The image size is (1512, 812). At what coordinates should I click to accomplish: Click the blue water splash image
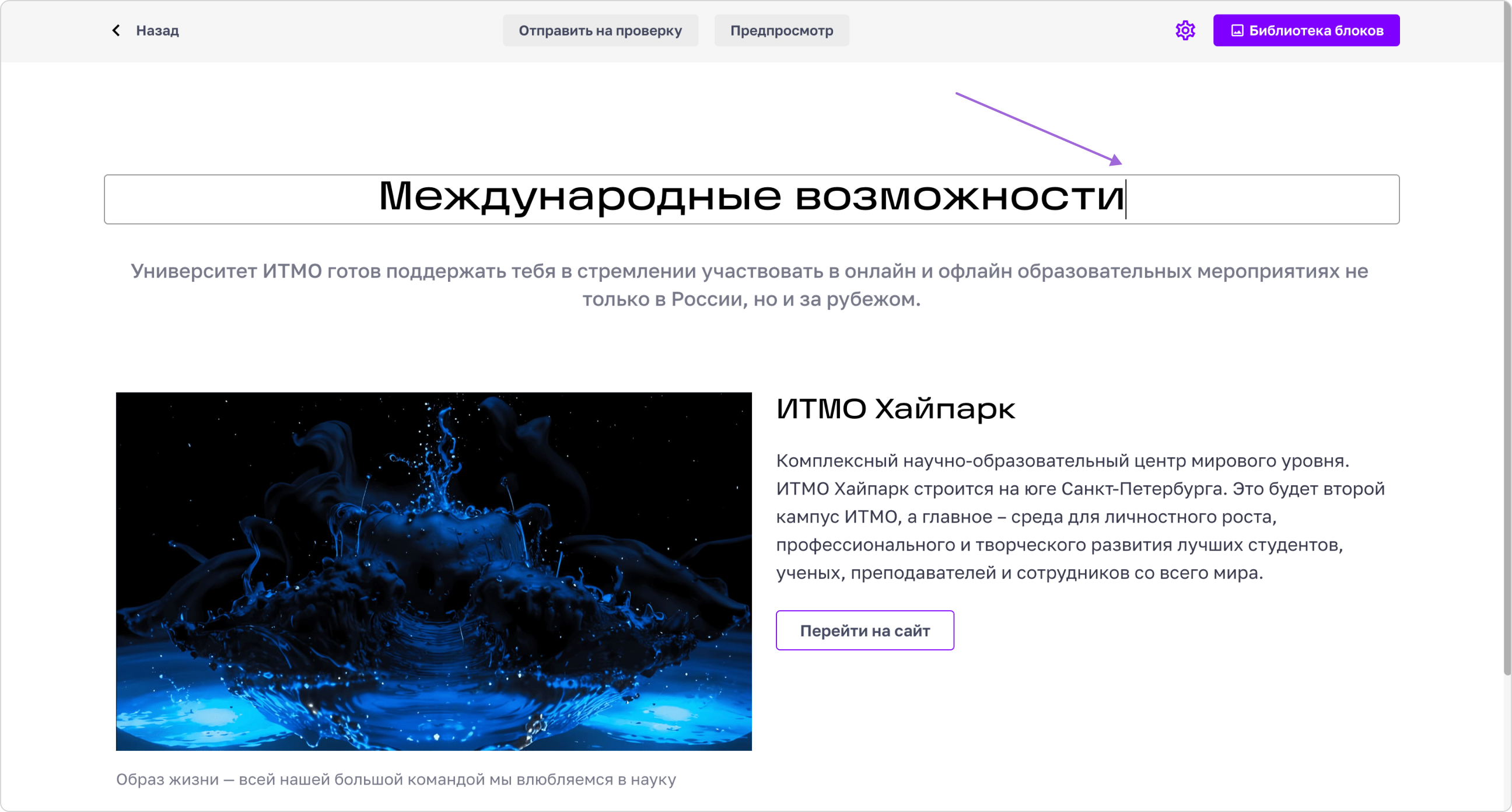pos(434,571)
